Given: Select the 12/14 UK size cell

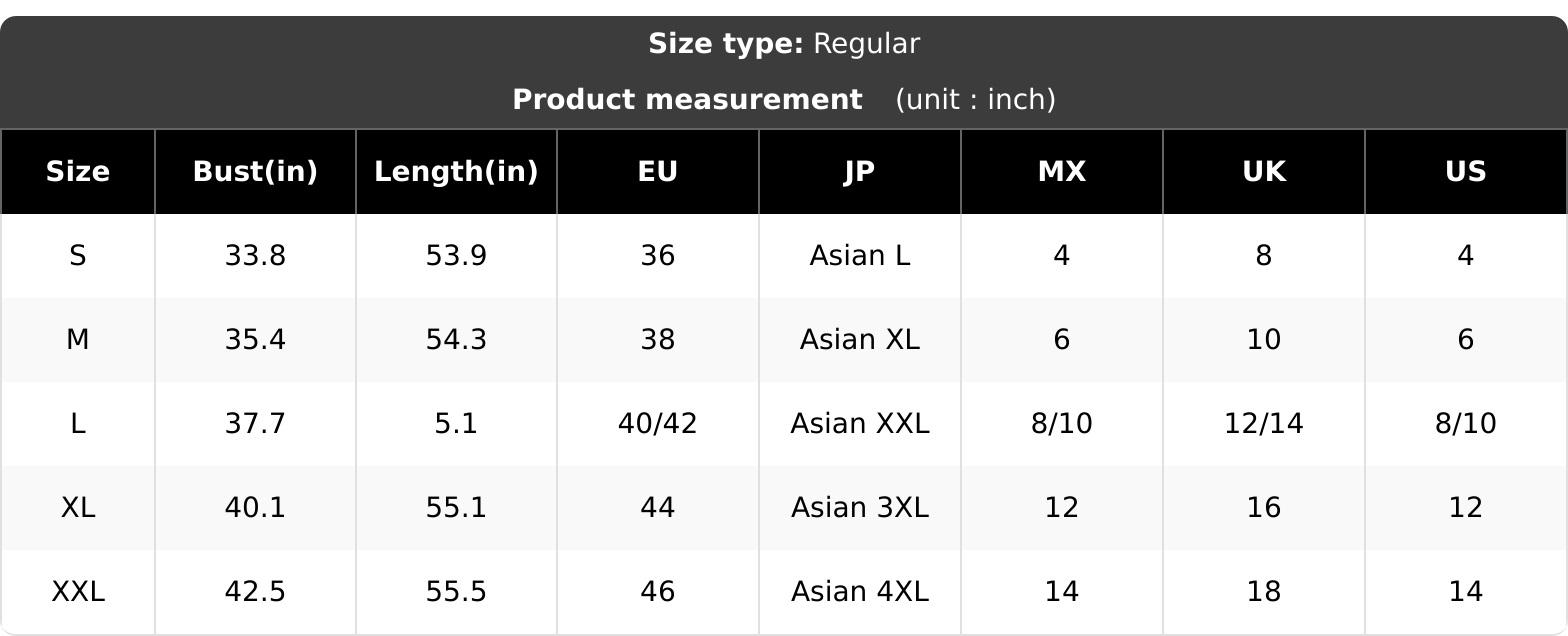Looking at the screenshot, I should (x=1264, y=424).
